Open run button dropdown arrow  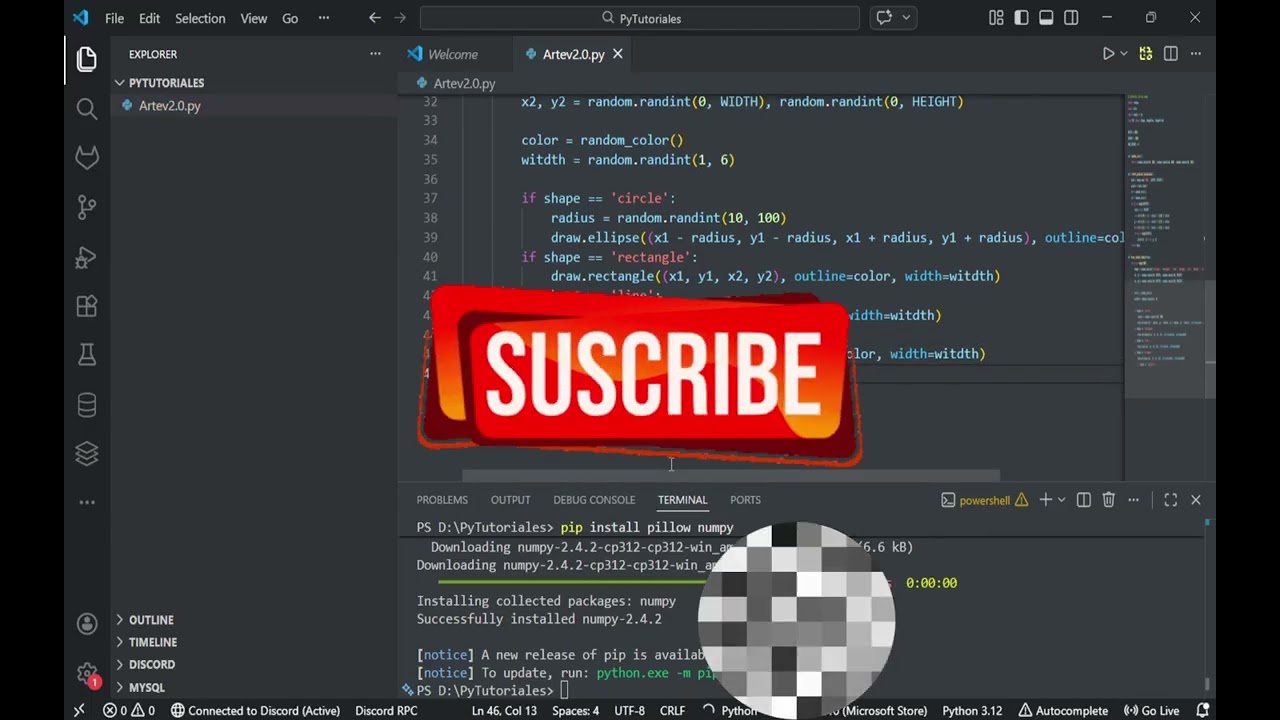pyautogui.click(x=1124, y=54)
